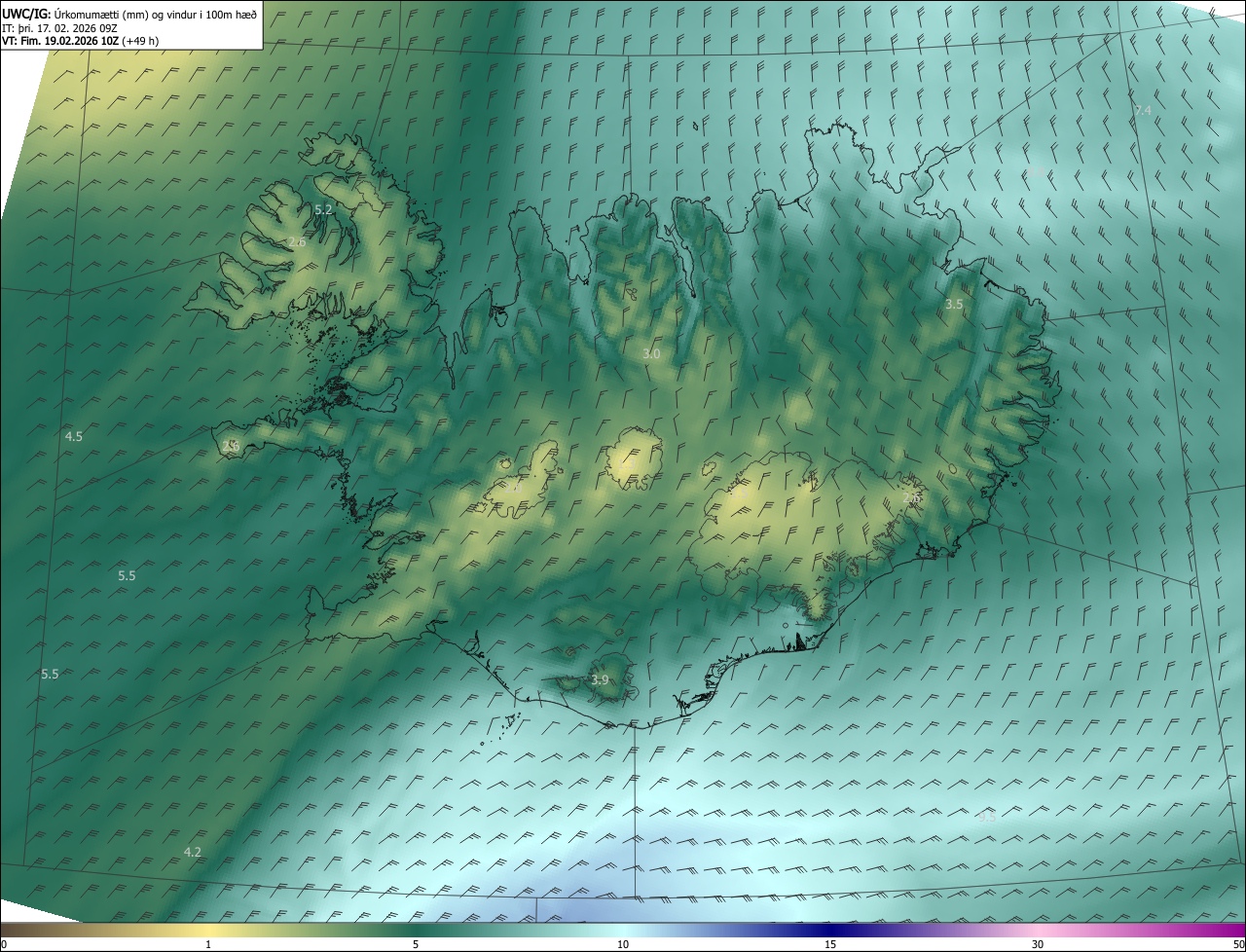Click the 3.9 value label on the map

coord(600,679)
